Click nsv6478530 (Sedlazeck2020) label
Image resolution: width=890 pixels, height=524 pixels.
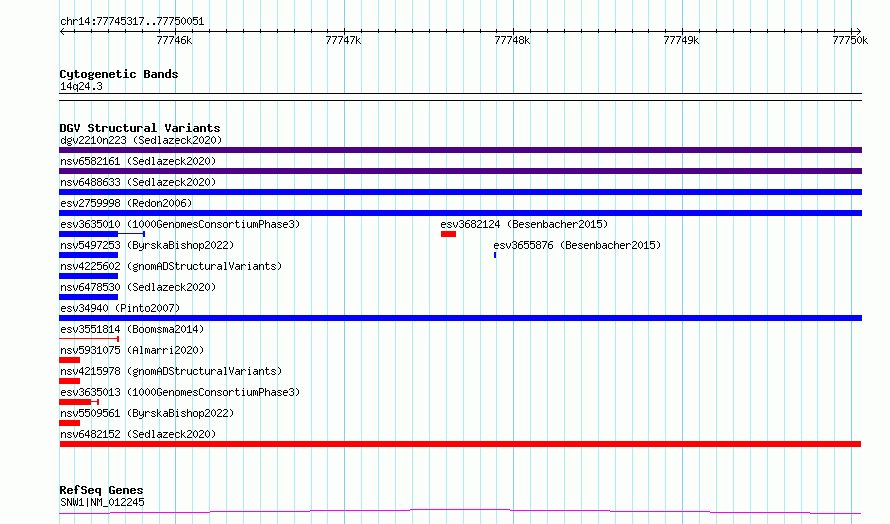click(138, 287)
